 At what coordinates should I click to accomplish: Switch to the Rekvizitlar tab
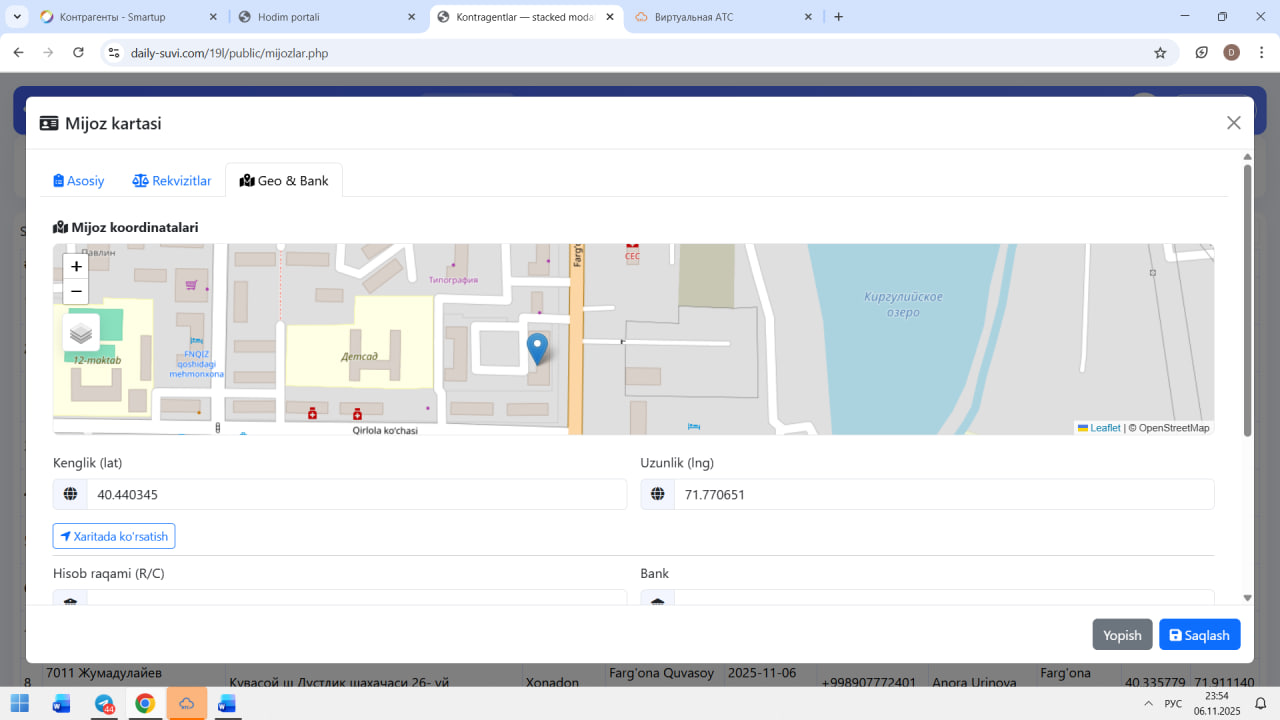(172, 181)
